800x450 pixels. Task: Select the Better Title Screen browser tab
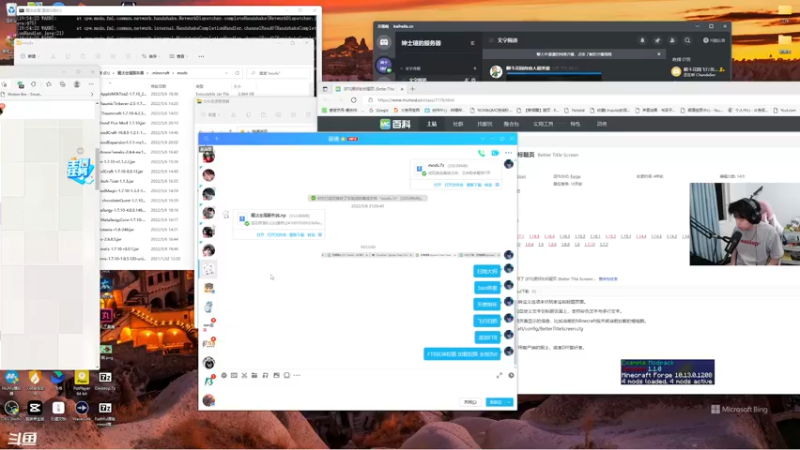coord(369,89)
